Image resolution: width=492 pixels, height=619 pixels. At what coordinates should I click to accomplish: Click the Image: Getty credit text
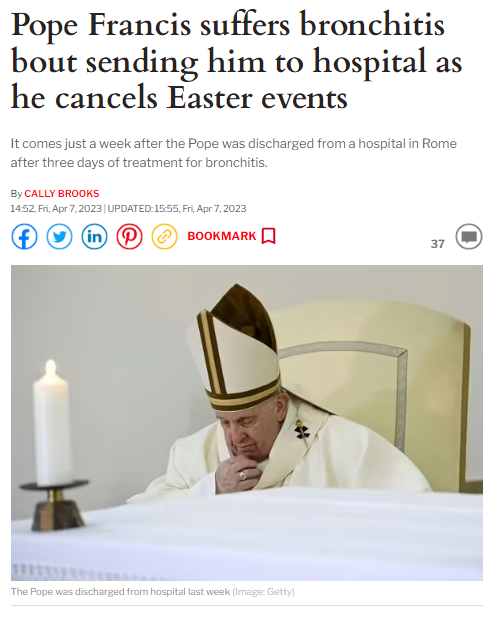click(x=264, y=592)
